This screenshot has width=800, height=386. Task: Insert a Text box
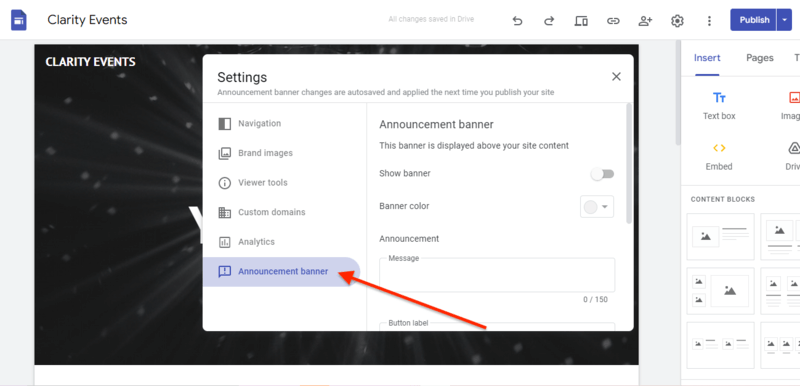click(719, 106)
